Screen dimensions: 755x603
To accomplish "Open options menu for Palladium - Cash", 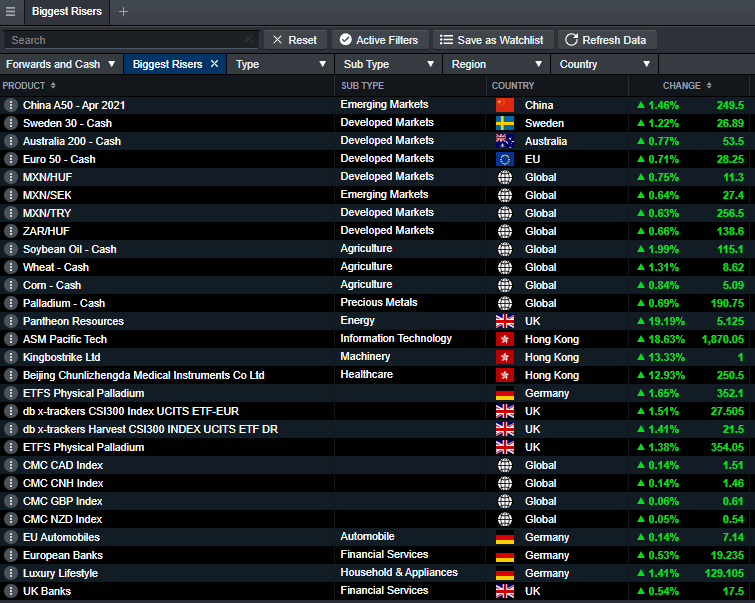I will [x=11, y=303].
